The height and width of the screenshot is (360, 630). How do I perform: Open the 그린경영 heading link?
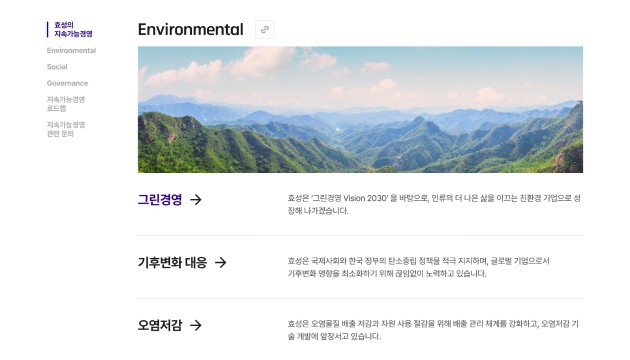click(x=160, y=199)
